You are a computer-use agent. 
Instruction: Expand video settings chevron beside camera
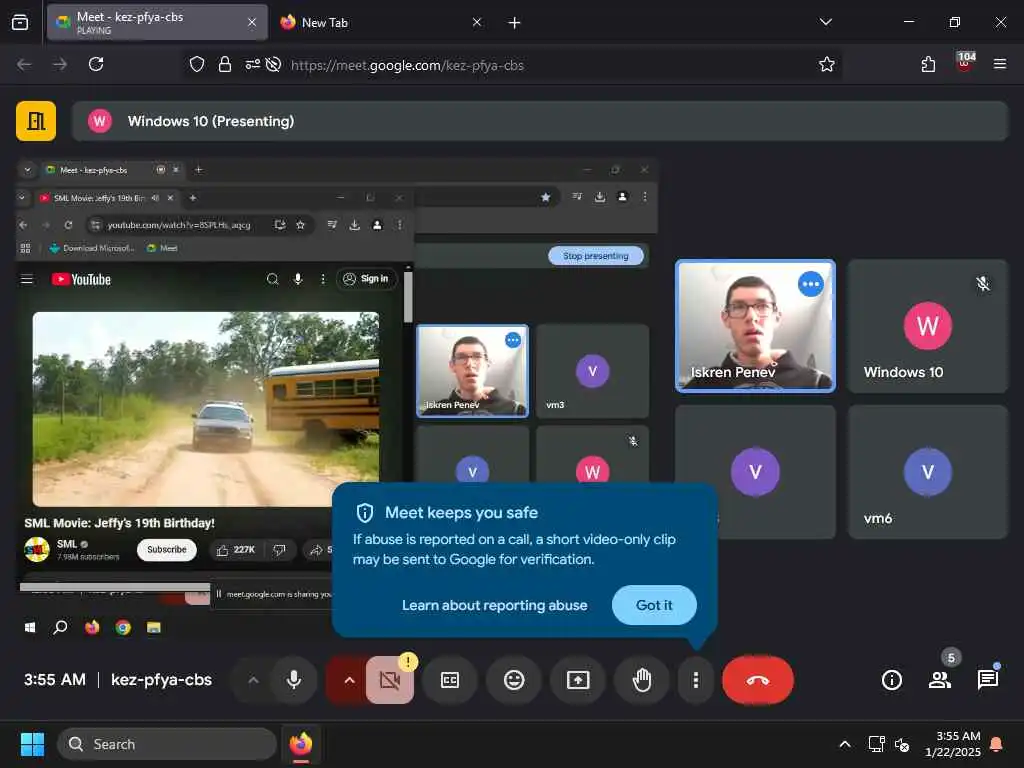click(349, 680)
